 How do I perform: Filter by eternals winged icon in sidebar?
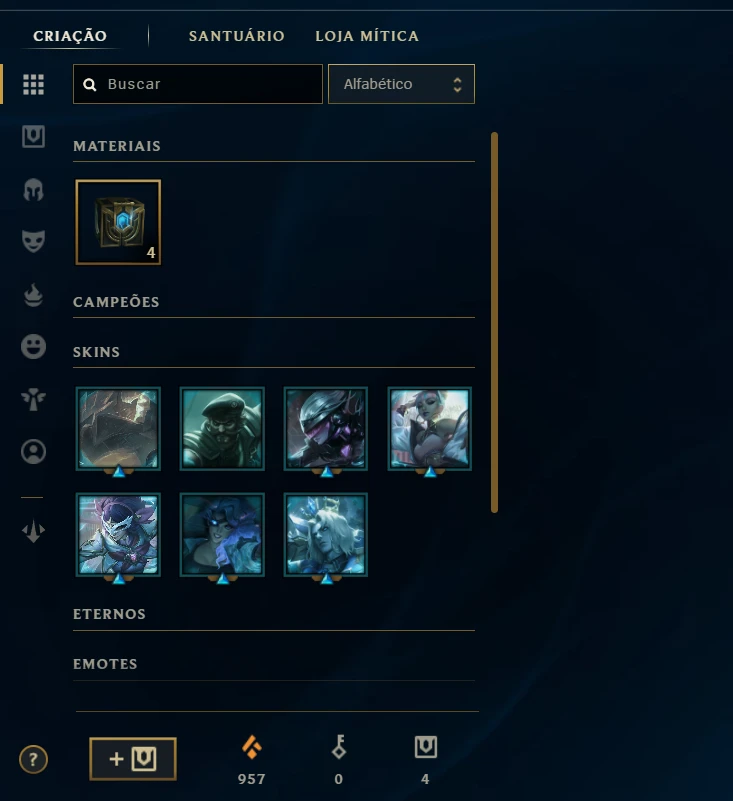pos(33,399)
